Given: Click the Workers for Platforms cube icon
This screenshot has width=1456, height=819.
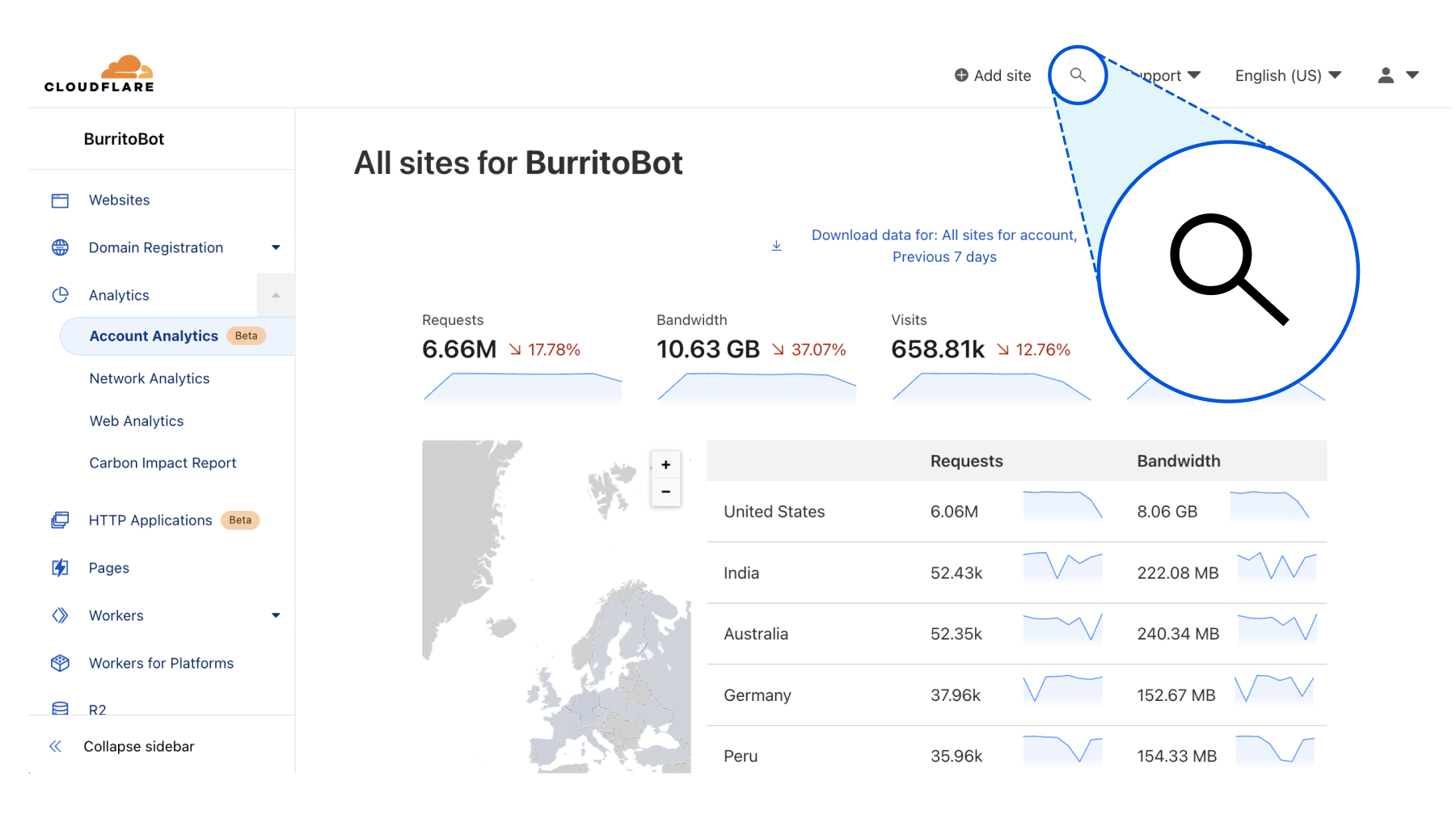Looking at the screenshot, I should click(x=60, y=663).
